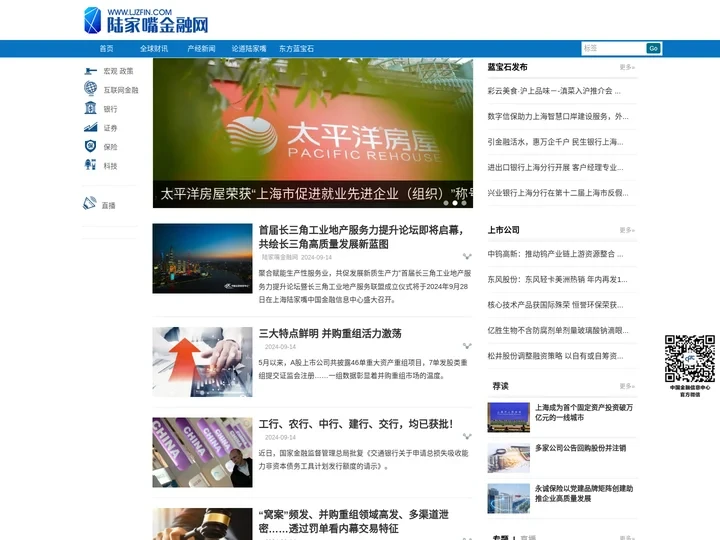The image size is (720, 540).
Task: Open 全球财讯 navigation item
Action: 154,49
